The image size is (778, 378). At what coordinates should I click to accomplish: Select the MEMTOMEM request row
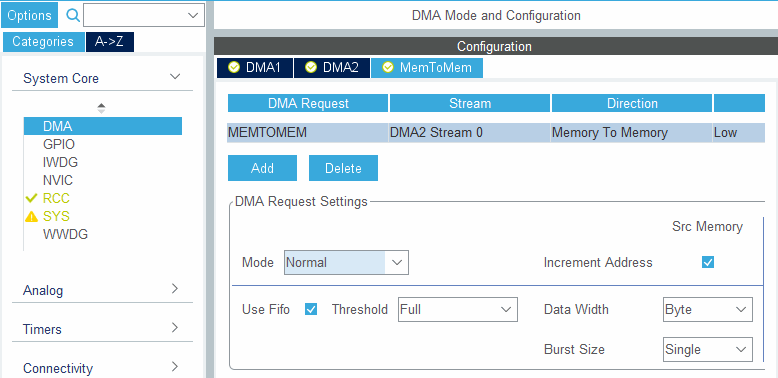pos(496,133)
